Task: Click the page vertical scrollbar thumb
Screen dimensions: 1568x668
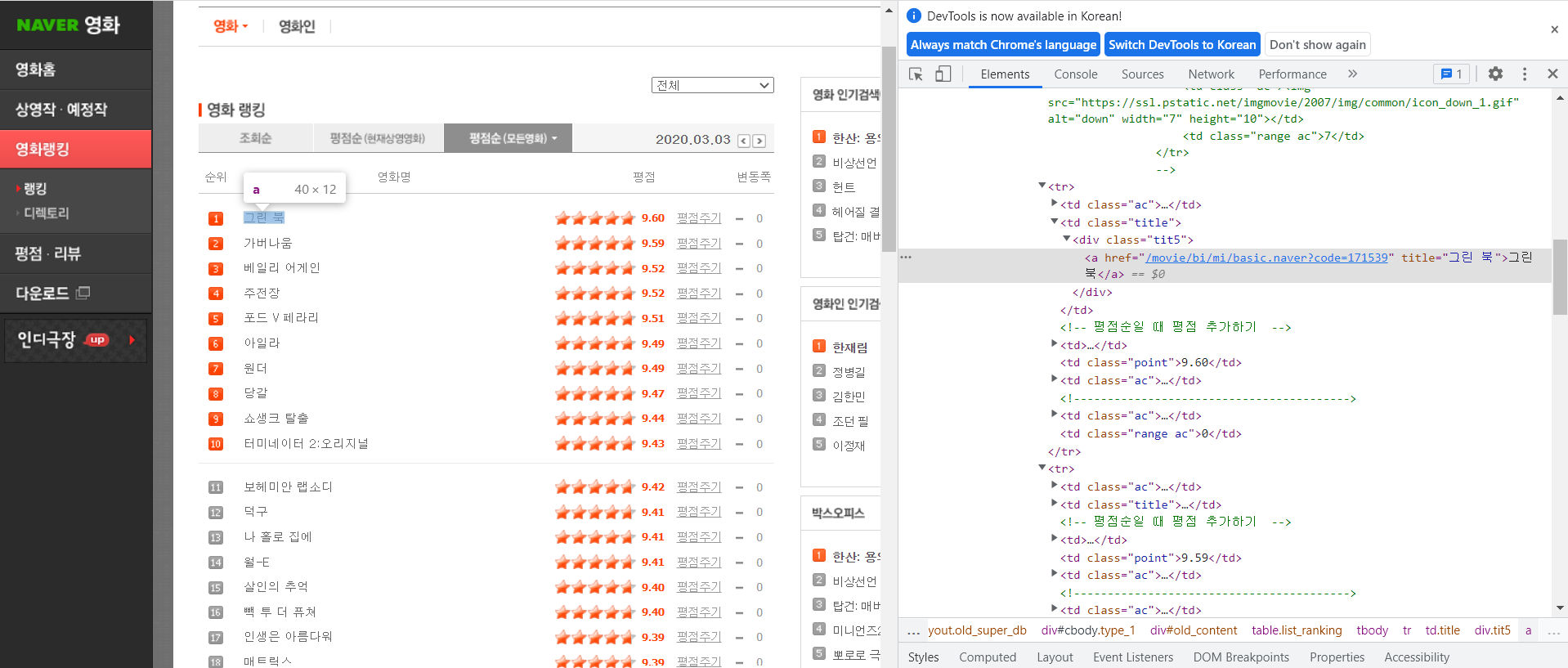Action: [889, 149]
